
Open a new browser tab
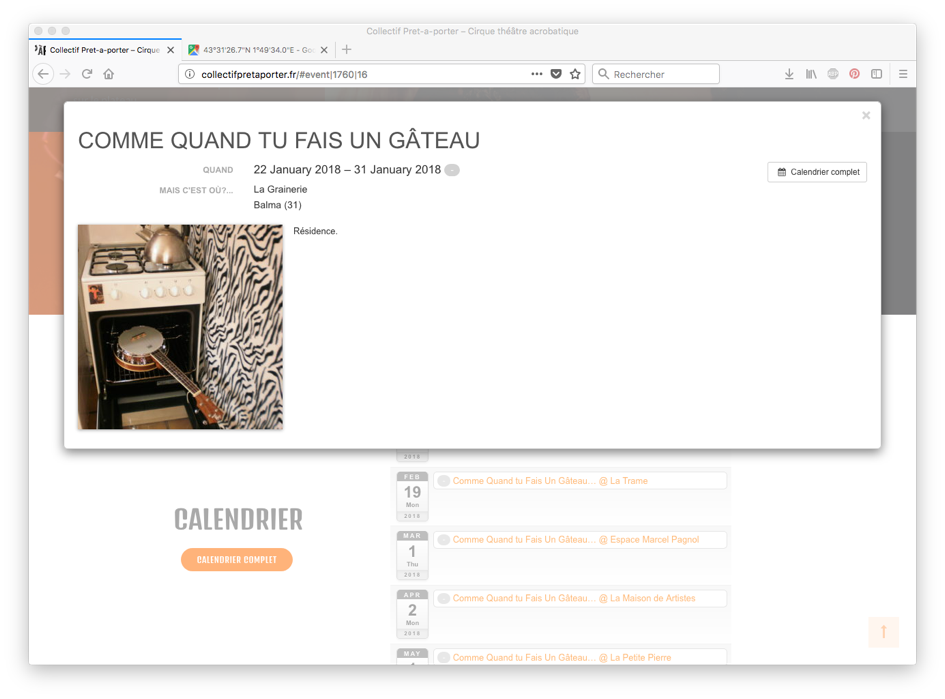point(347,49)
